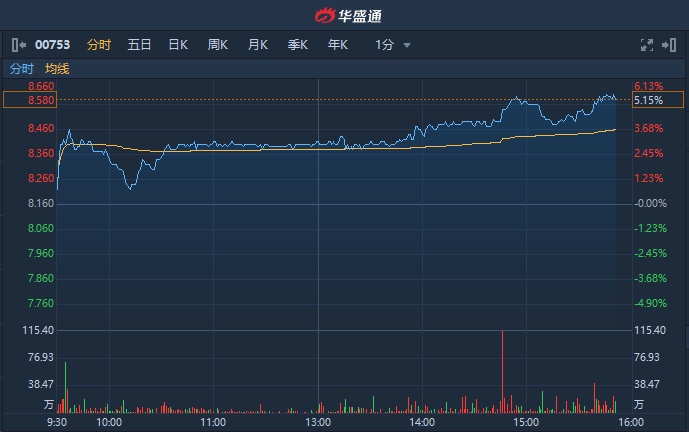Image resolution: width=689 pixels, height=432 pixels.
Task: Click the collapse-right panel icon
Action: [x=669, y=45]
